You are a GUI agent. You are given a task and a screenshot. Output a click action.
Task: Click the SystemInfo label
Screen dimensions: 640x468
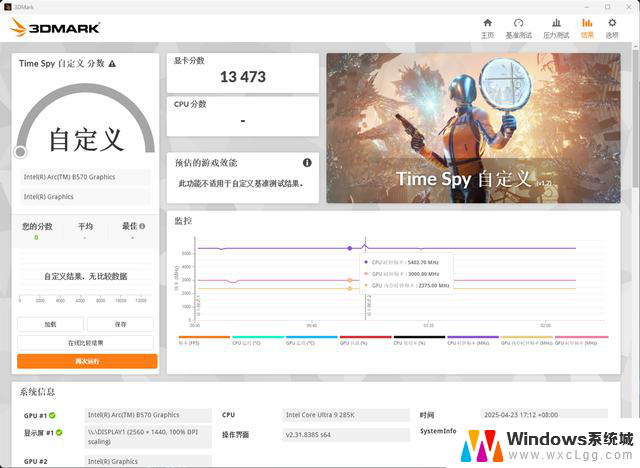pyautogui.click(x=438, y=431)
